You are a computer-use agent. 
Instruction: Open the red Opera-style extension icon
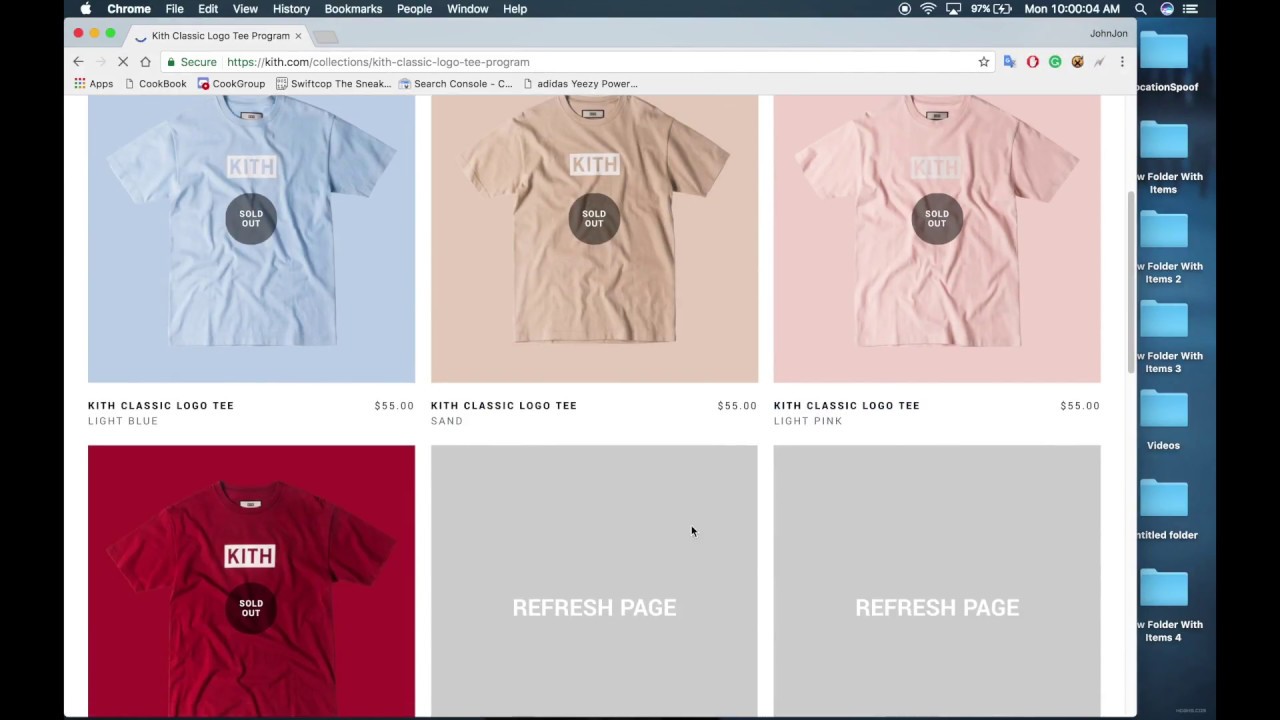click(x=1032, y=62)
